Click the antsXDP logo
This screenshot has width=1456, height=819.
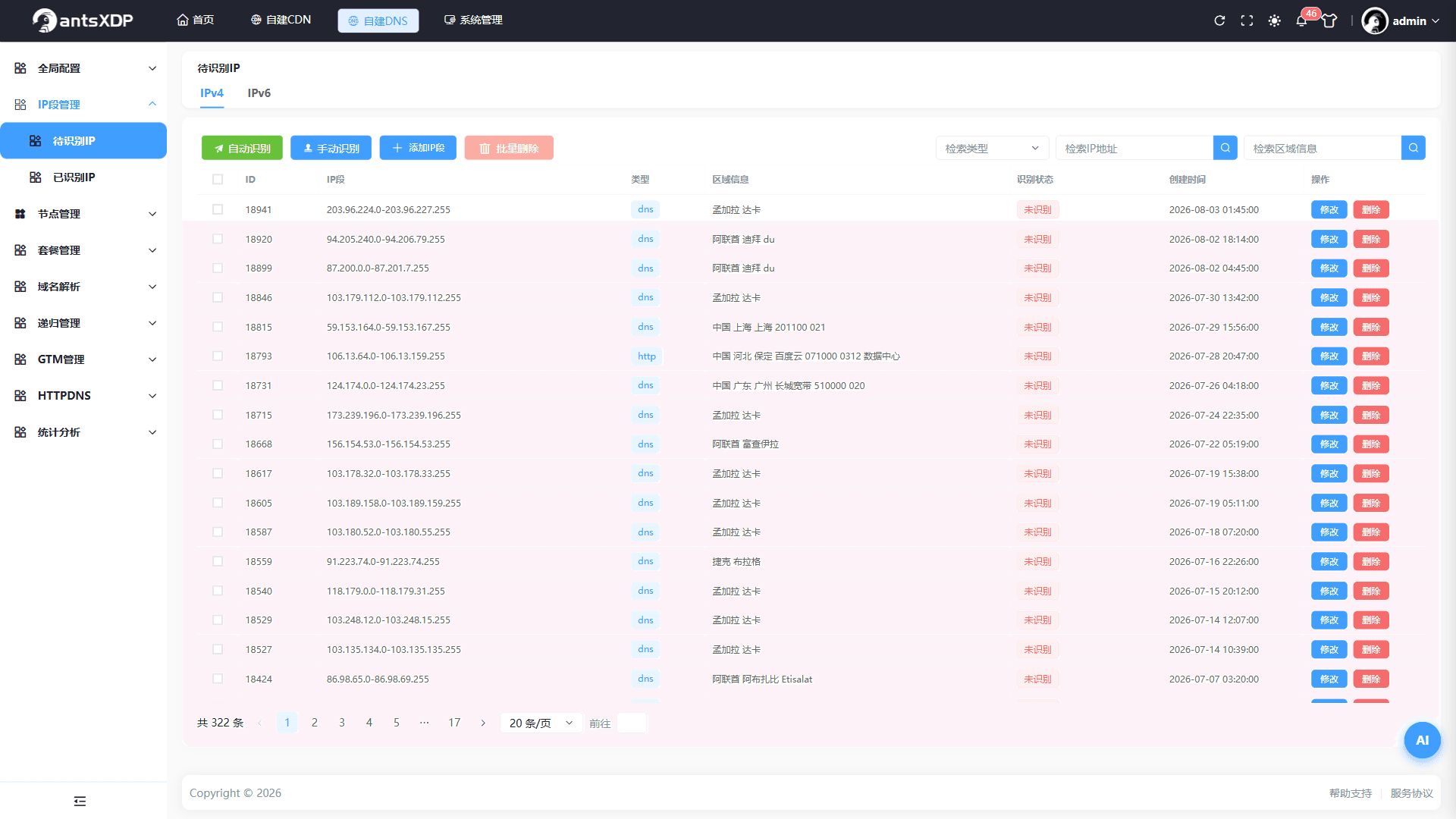[x=83, y=20]
